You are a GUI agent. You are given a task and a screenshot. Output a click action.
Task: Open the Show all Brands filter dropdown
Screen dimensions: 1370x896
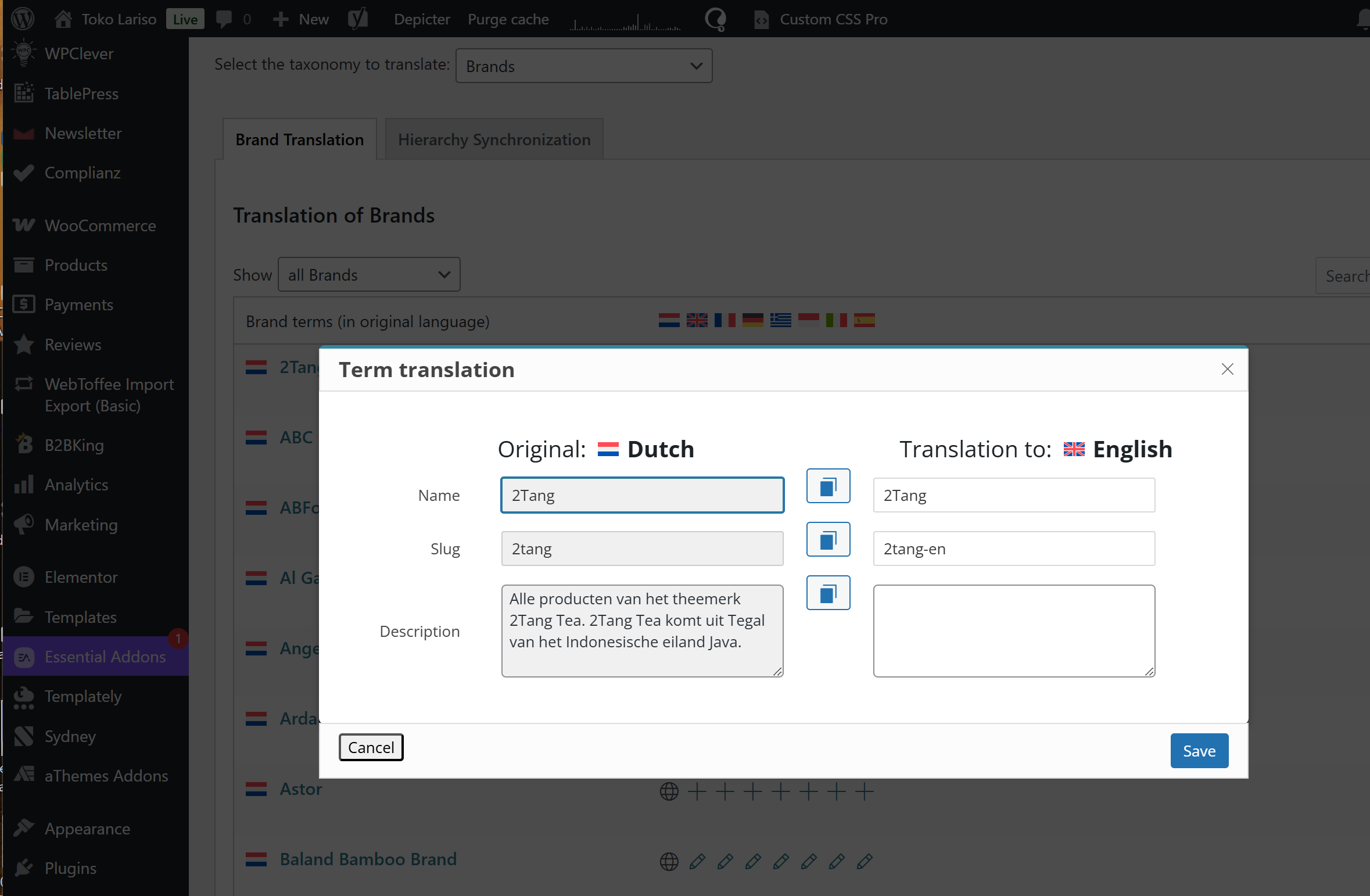coord(369,274)
